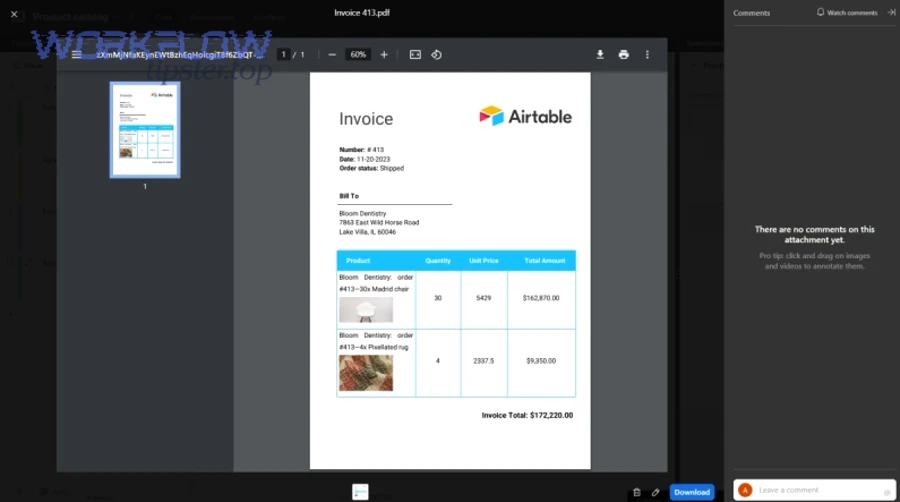Select page 1 thumbnail in sidebar
Screen dimensions: 900x502
[145, 130]
